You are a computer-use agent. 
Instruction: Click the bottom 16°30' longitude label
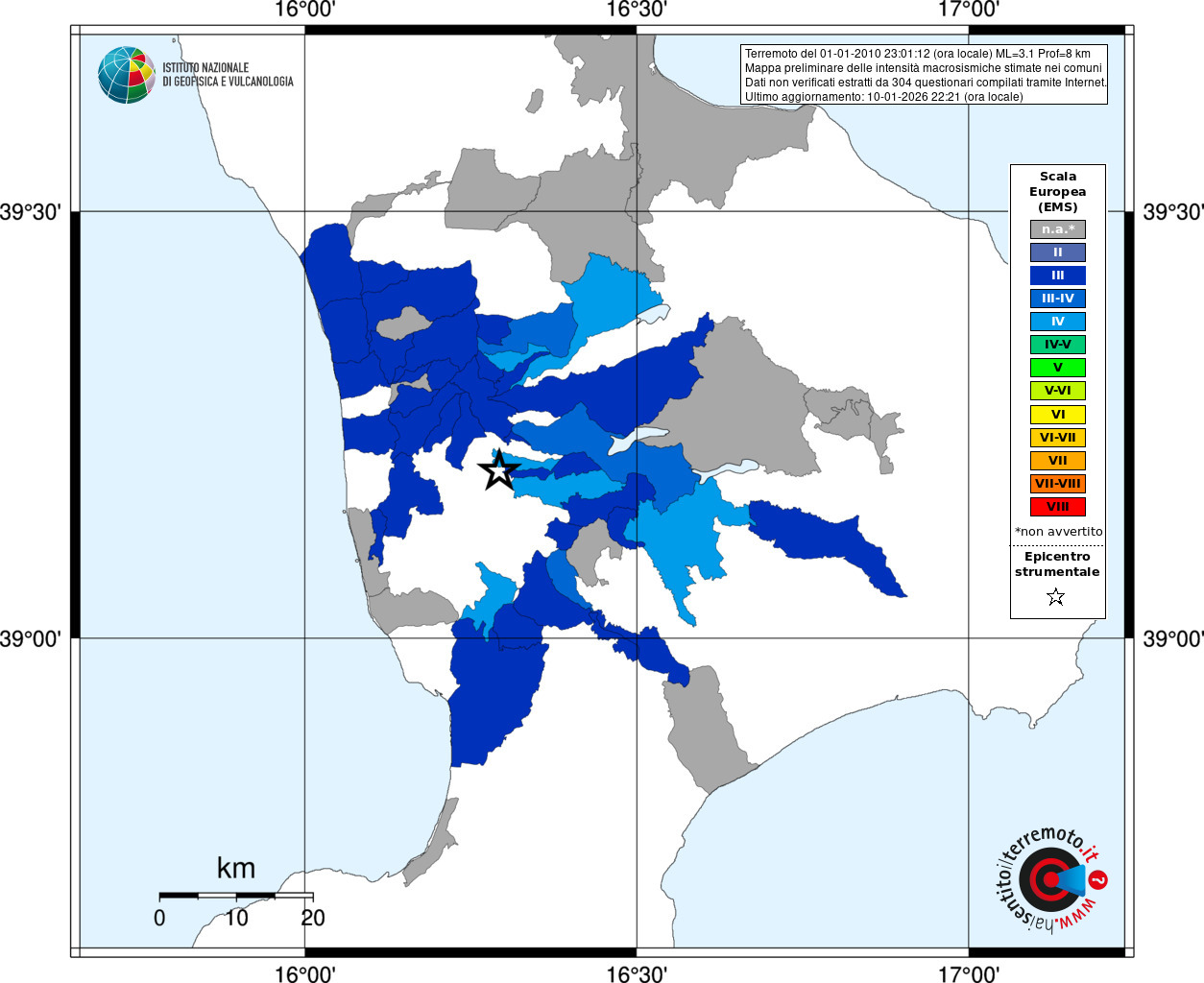tap(637, 973)
